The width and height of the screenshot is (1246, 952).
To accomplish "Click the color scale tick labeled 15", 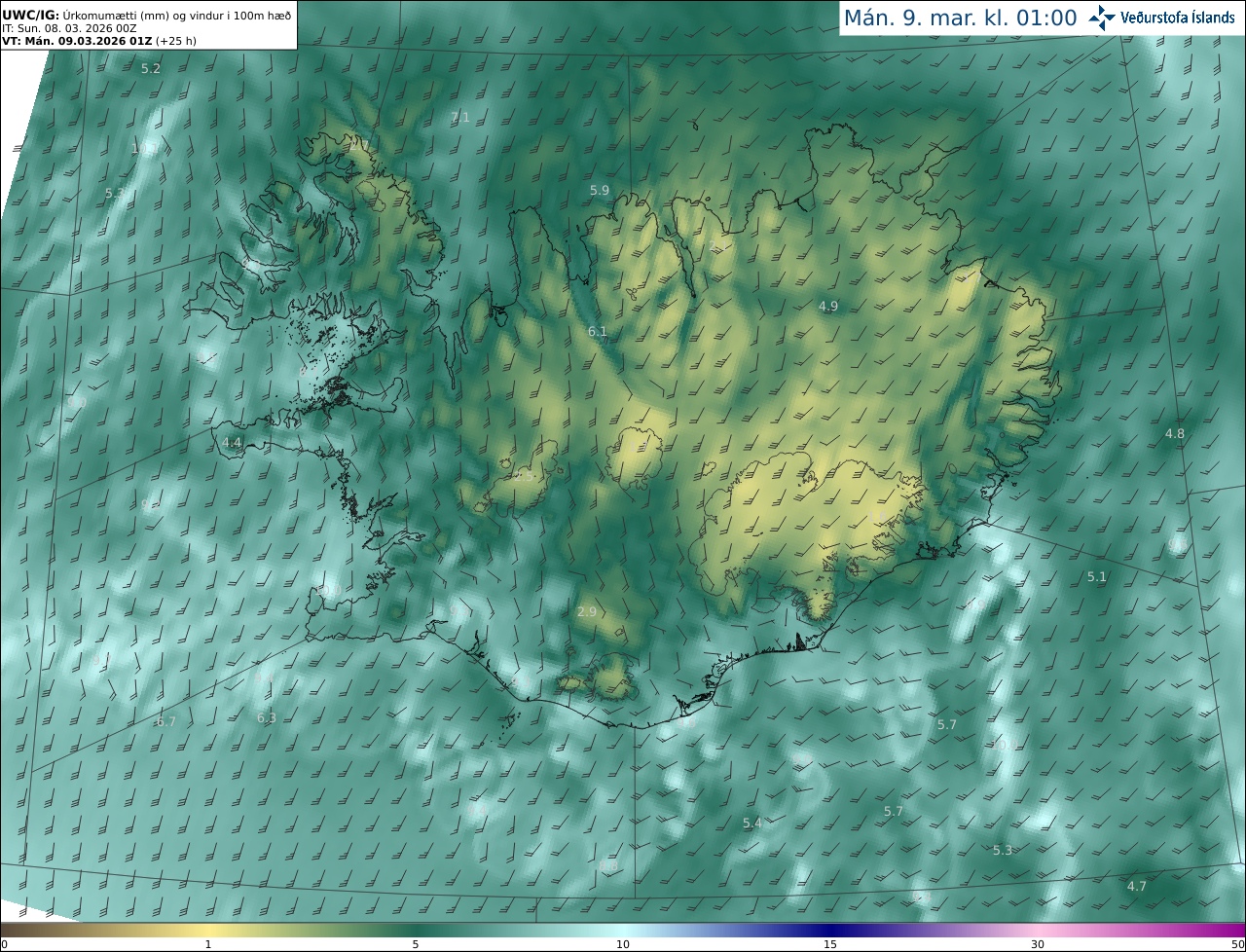I will [830, 945].
